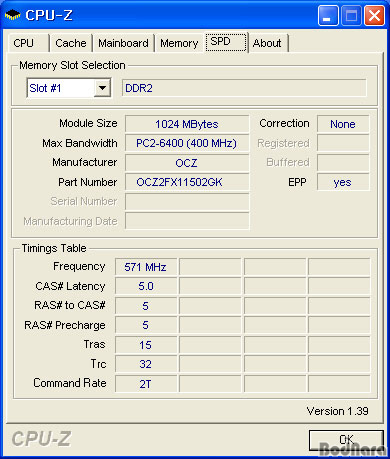390x459 pixels.
Task: Click the Correction value None
Action: (x=343, y=124)
